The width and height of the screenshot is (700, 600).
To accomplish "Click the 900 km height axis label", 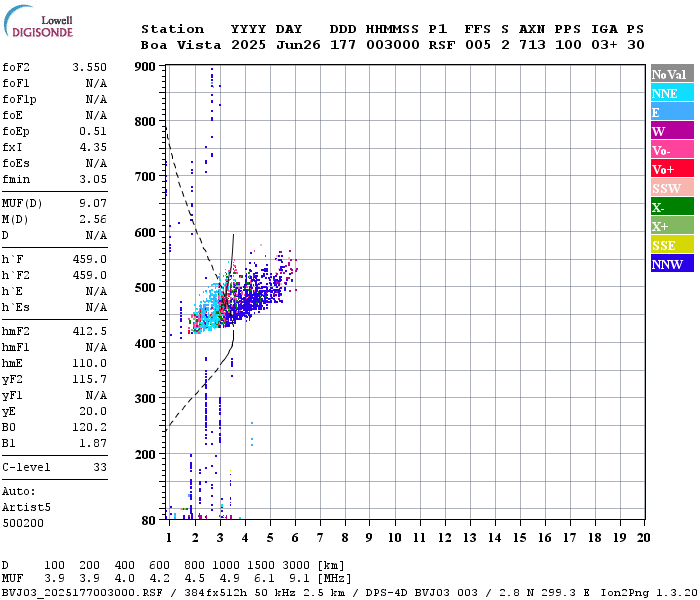I will tap(145, 67).
